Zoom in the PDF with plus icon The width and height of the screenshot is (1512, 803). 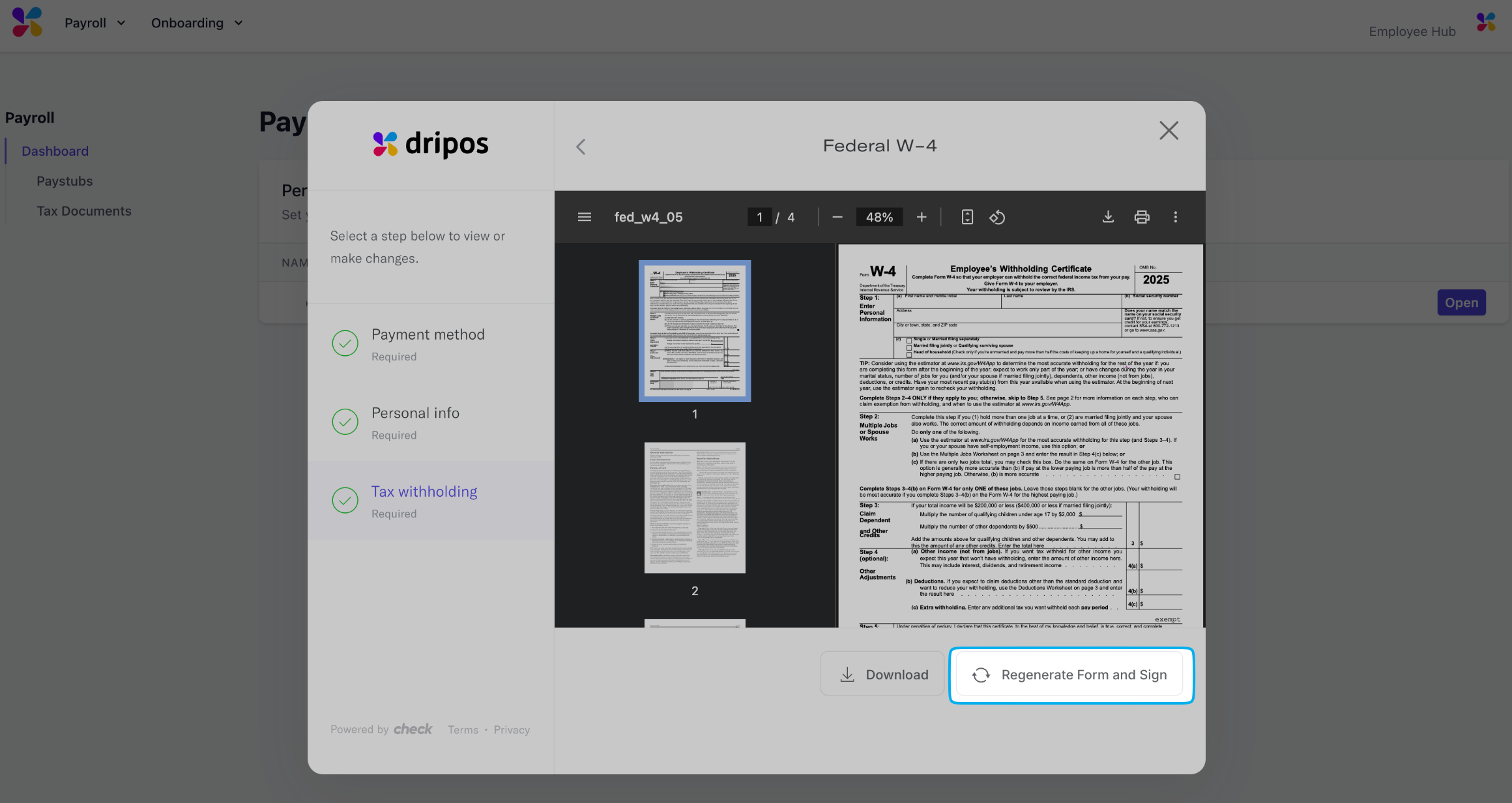point(922,217)
